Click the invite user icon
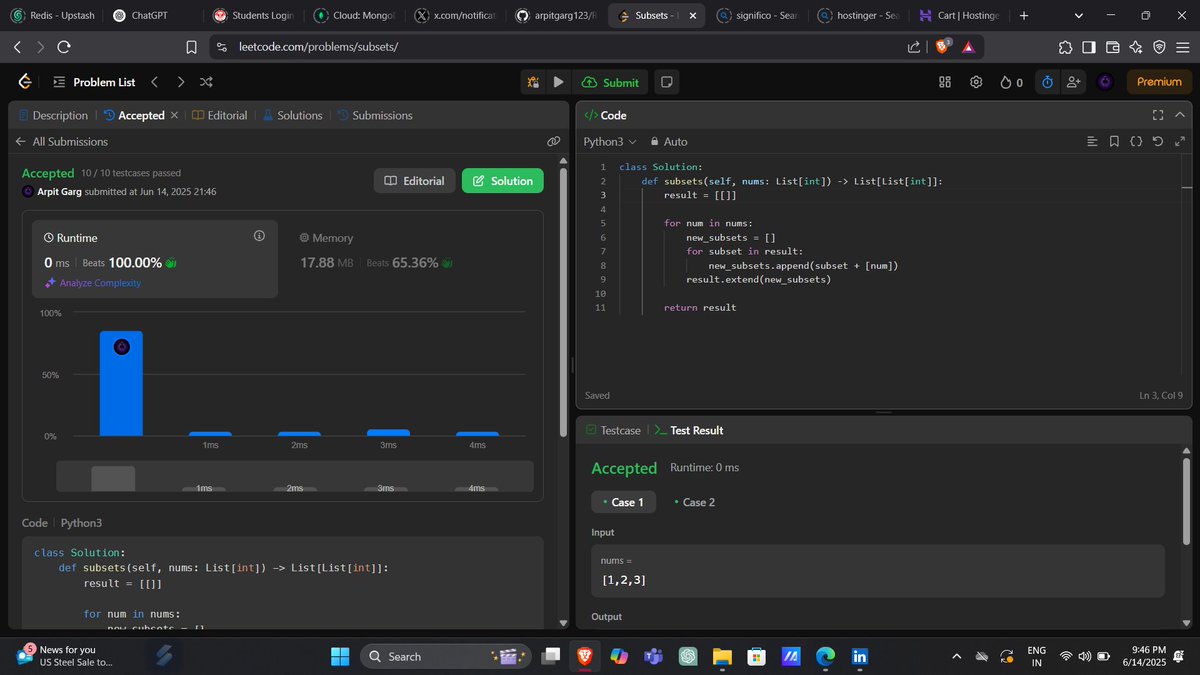This screenshot has height=675, width=1200. pos(1074,82)
